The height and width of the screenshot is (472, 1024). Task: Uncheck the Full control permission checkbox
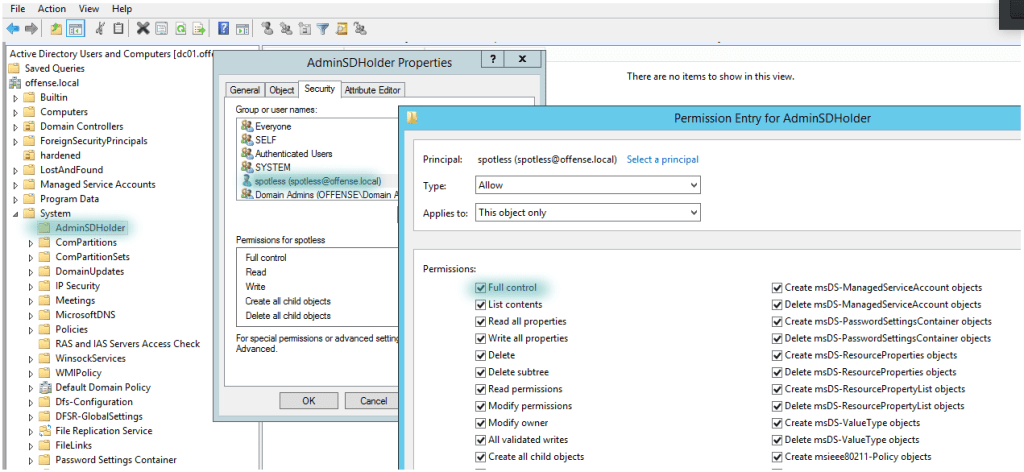coord(481,288)
